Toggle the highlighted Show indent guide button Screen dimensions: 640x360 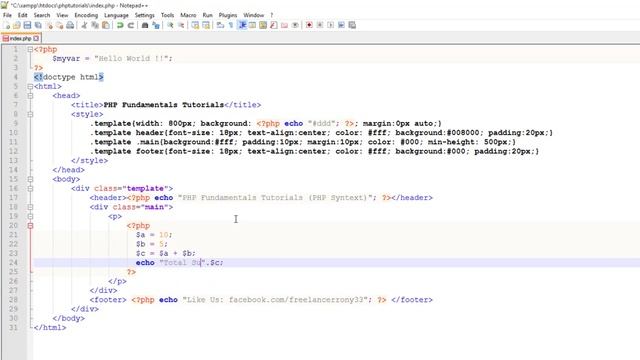[x=242, y=25]
